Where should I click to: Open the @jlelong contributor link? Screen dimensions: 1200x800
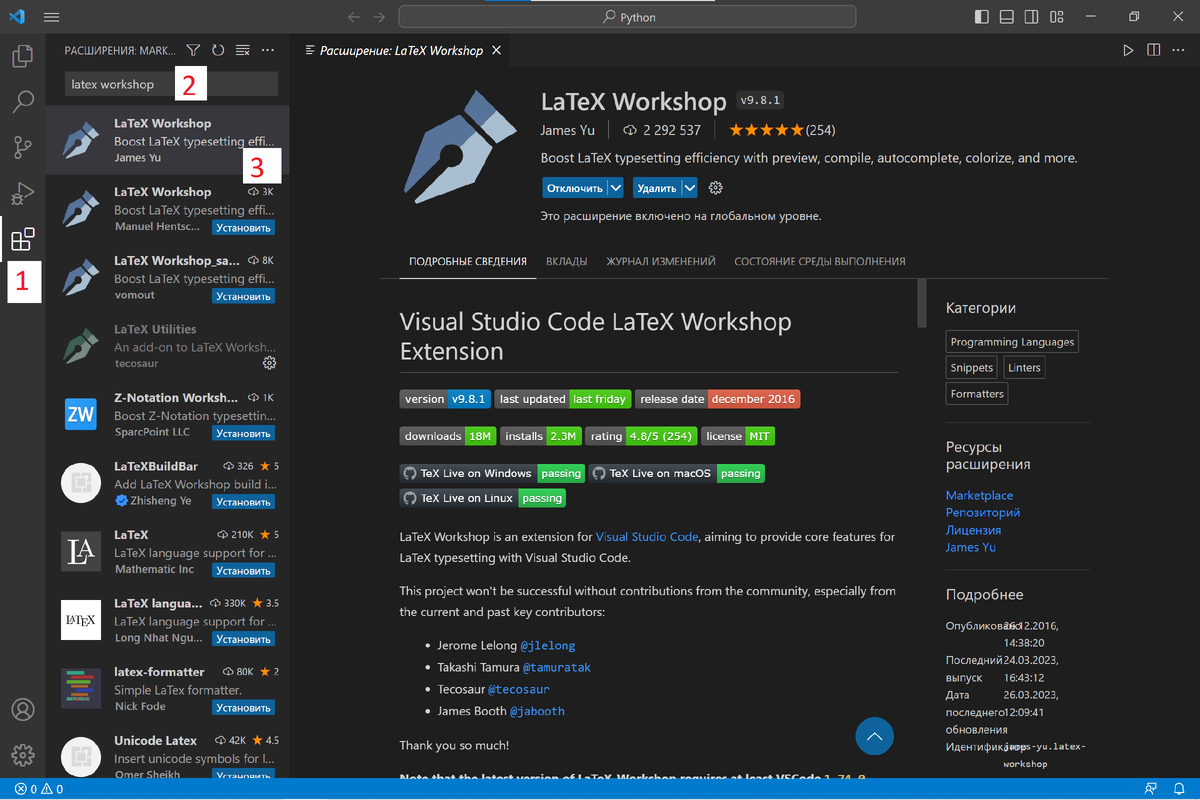coord(548,646)
